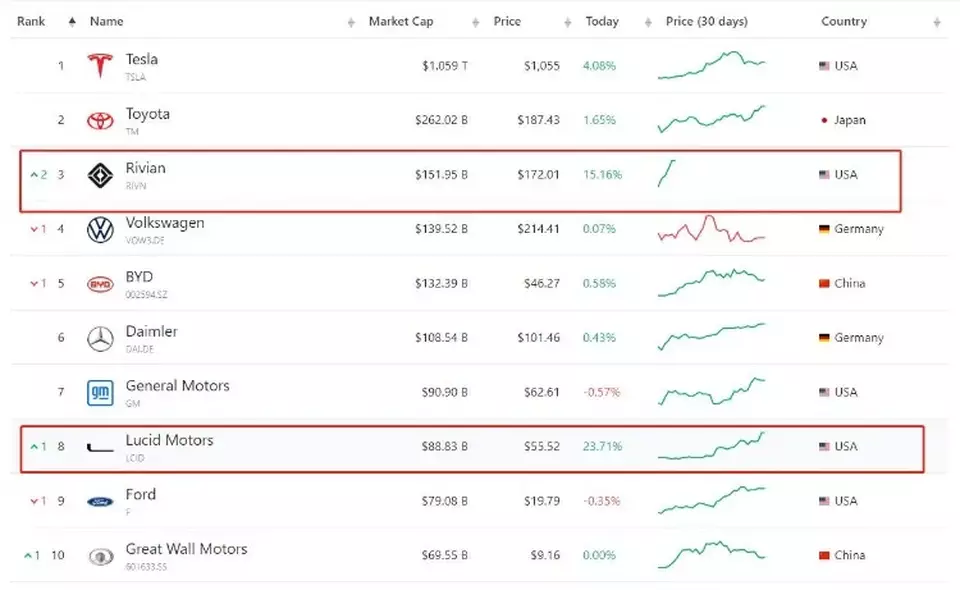Select Toyota's market cap "$262.02 B"

pyautogui.click(x=441, y=120)
